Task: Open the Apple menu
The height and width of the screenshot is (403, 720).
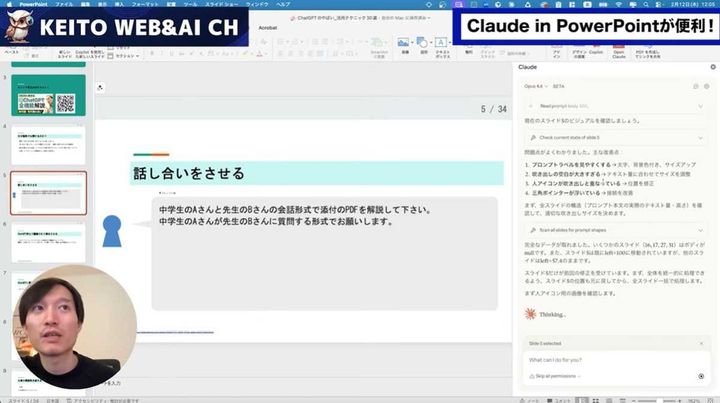Action: tap(9, 4)
